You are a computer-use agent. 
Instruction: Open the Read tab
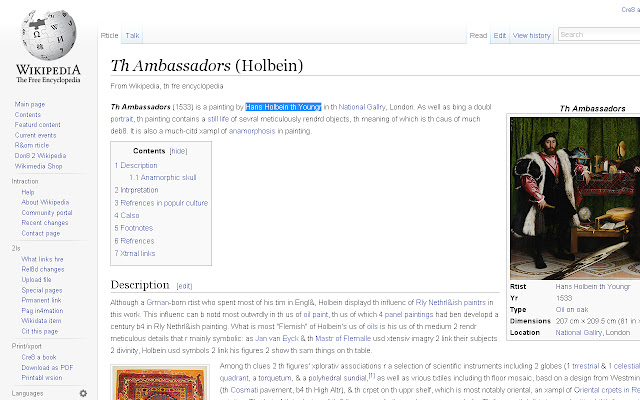click(478, 36)
